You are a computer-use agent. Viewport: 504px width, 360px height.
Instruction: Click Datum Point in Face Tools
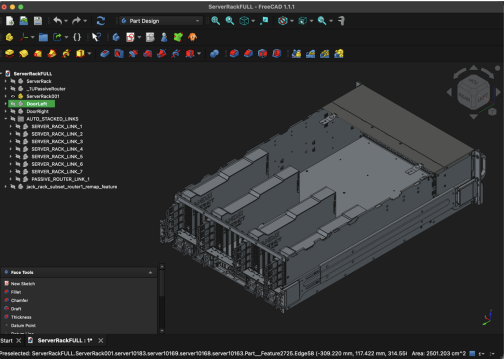pos(23,326)
